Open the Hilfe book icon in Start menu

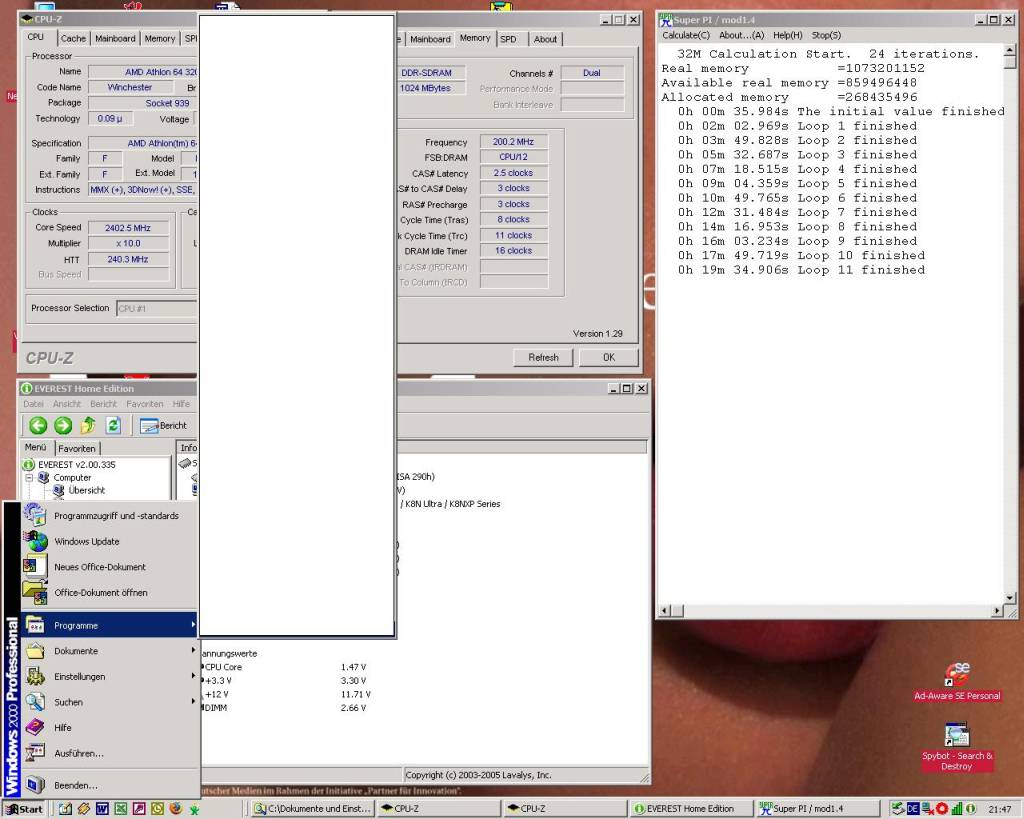tap(35, 727)
